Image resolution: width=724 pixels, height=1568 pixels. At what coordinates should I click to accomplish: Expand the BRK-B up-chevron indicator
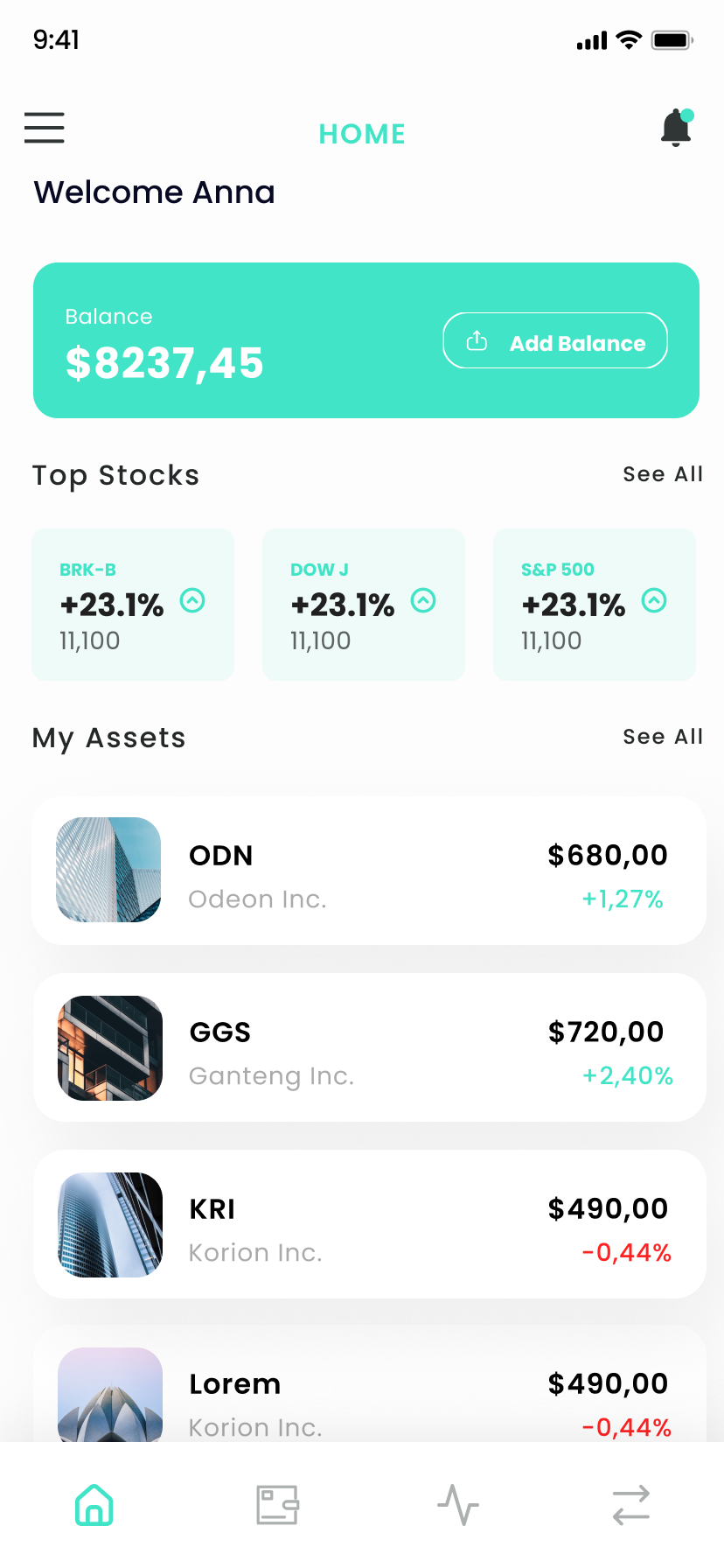[x=192, y=600]
